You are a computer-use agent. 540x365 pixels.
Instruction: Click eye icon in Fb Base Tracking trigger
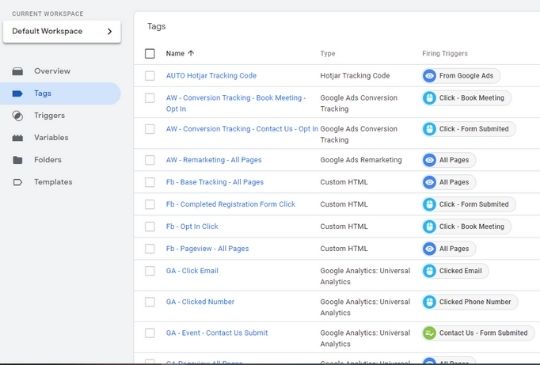tap(429, 182)
